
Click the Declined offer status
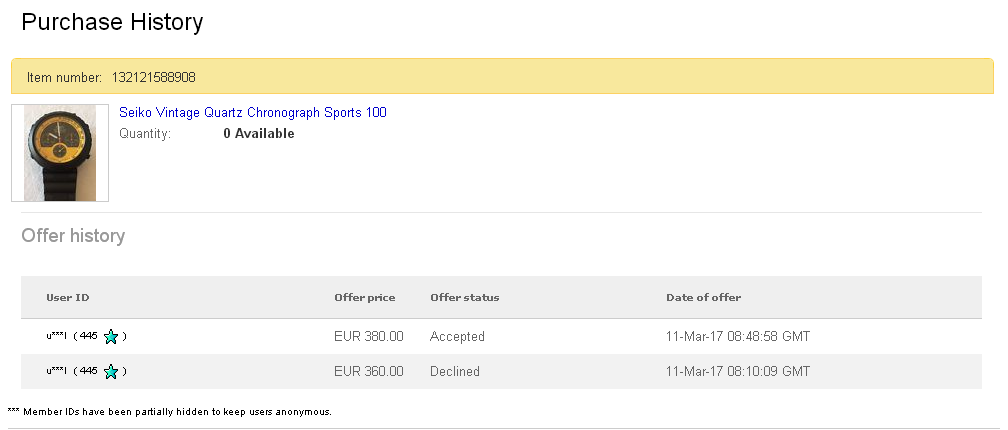[454, 372]
